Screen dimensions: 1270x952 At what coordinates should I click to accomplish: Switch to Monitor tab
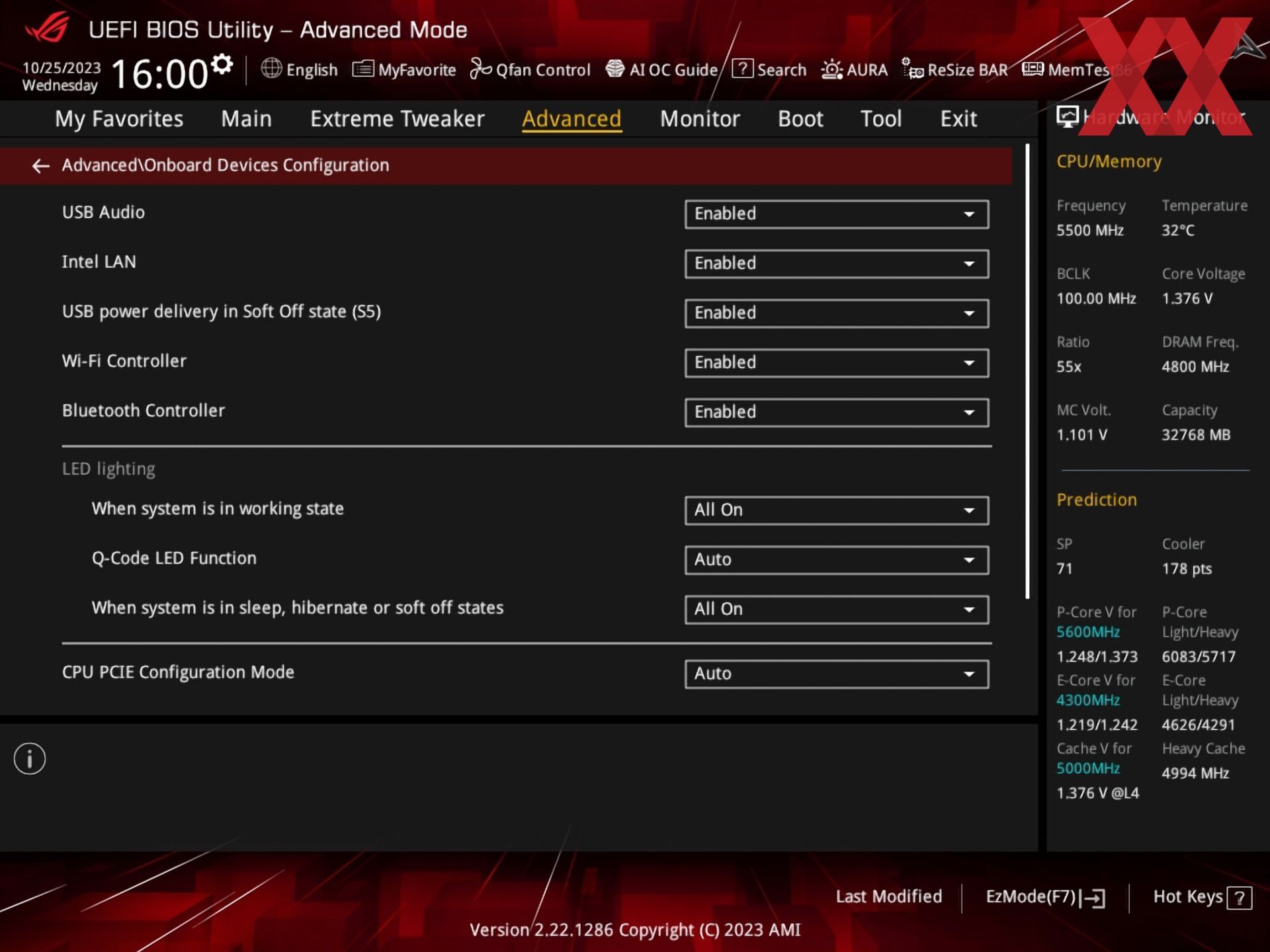[x=700, y=119]
